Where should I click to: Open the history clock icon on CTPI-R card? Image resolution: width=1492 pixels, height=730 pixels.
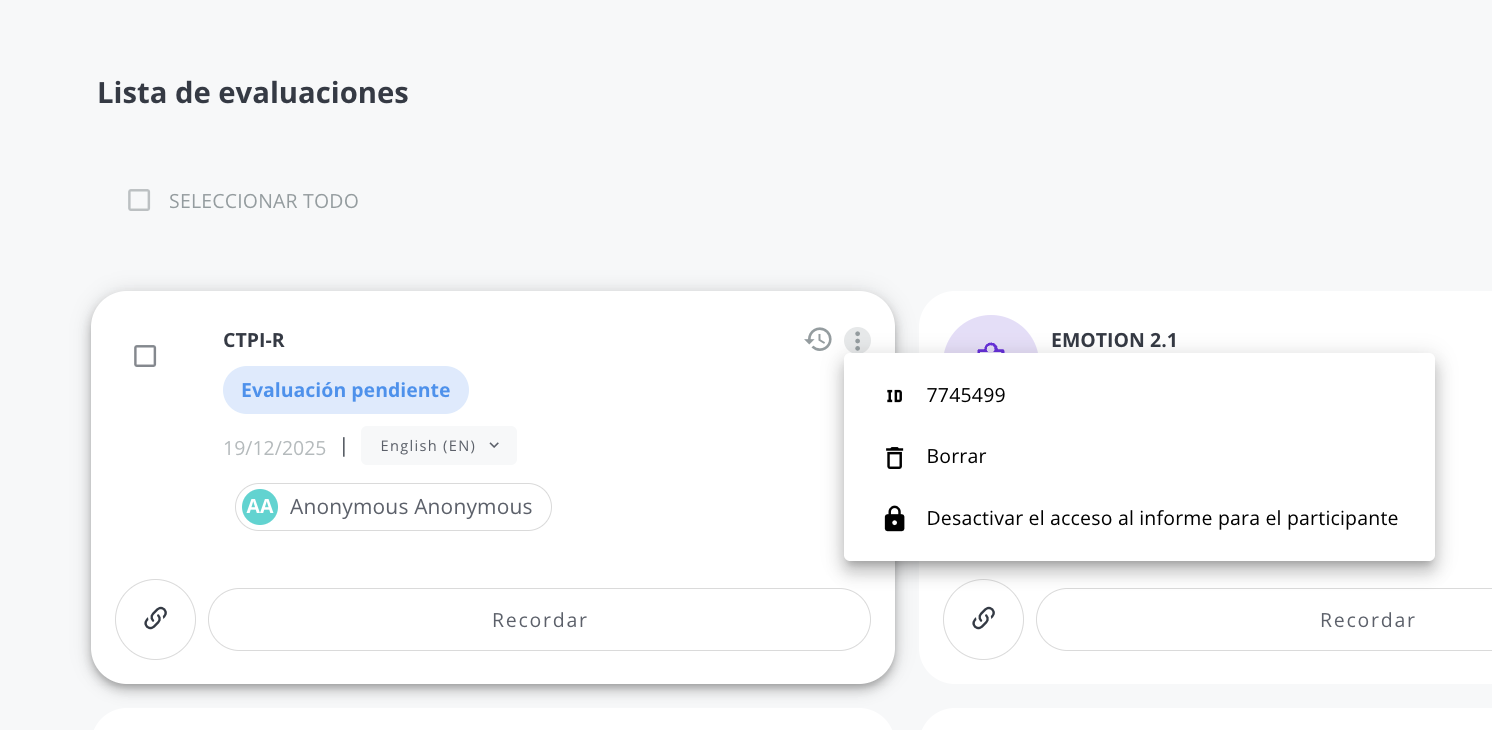818,340
